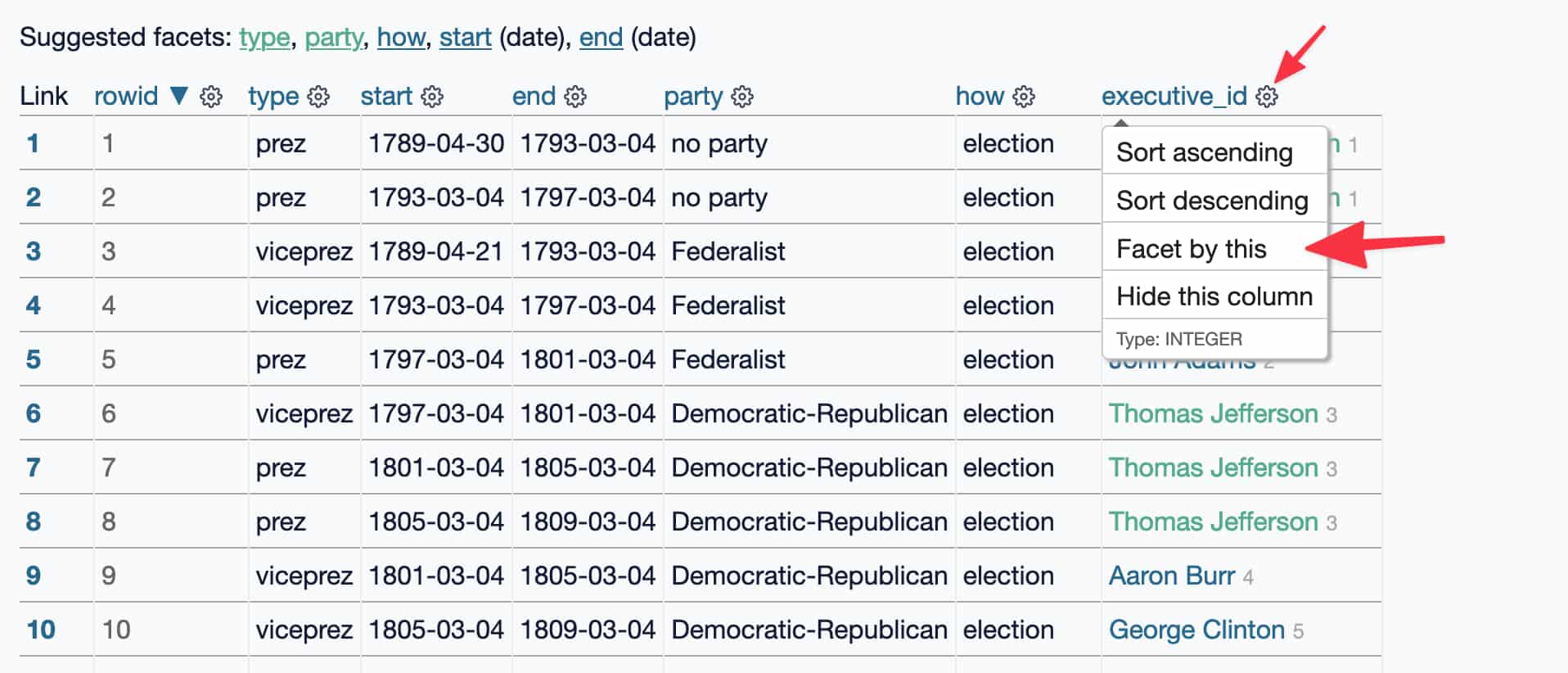Image resolution: width=1568 pixels, height=673 pixels.
Task: Click the end column gear icon
Action: click(577, 96)
